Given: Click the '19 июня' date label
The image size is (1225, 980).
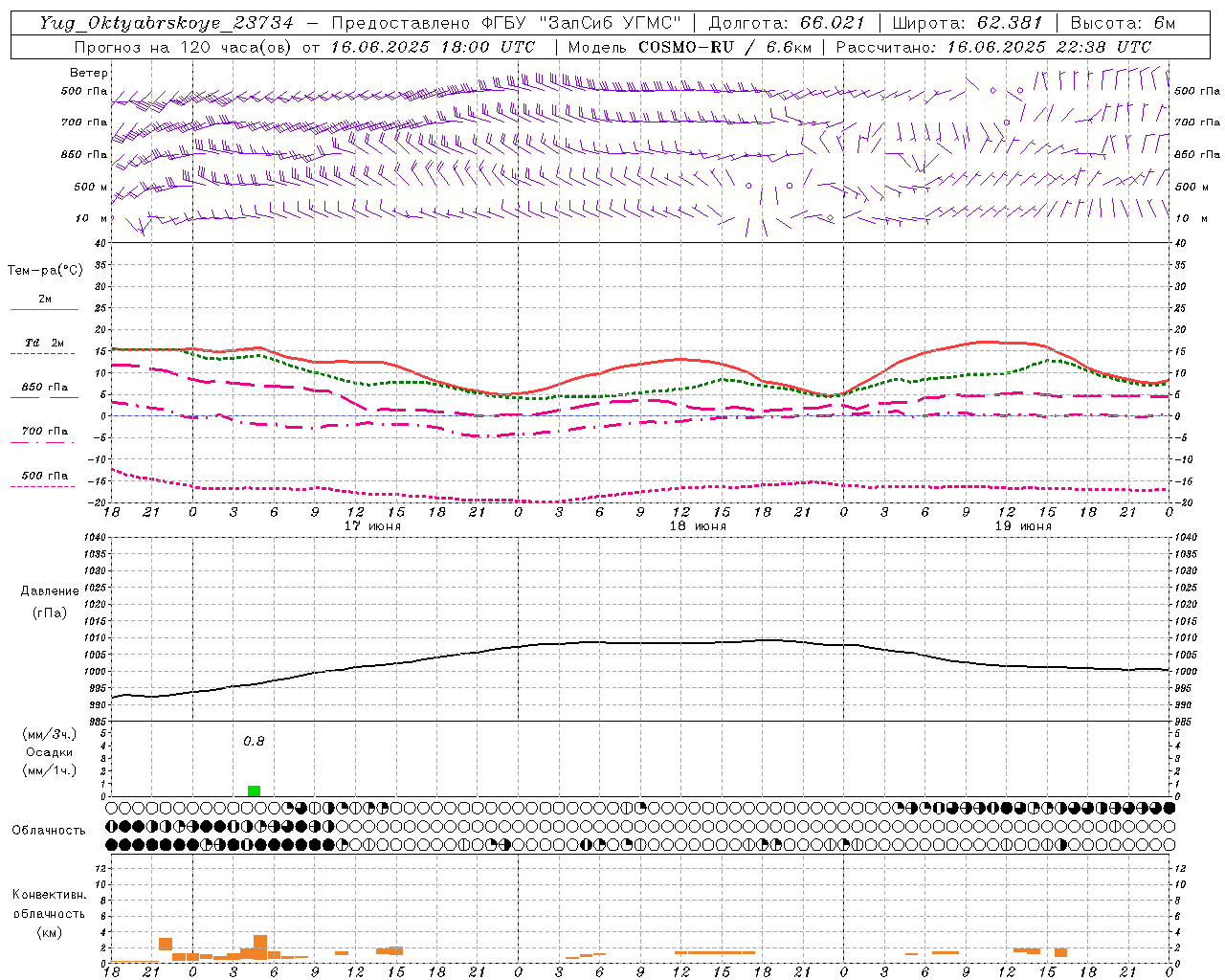Looking at the screenshot, I should click(1023, 526).
